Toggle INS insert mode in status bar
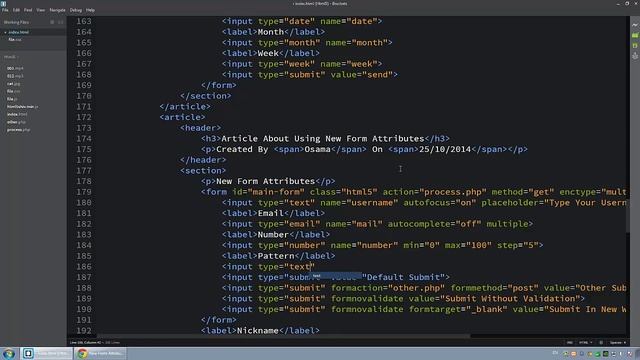 (570, 342)
